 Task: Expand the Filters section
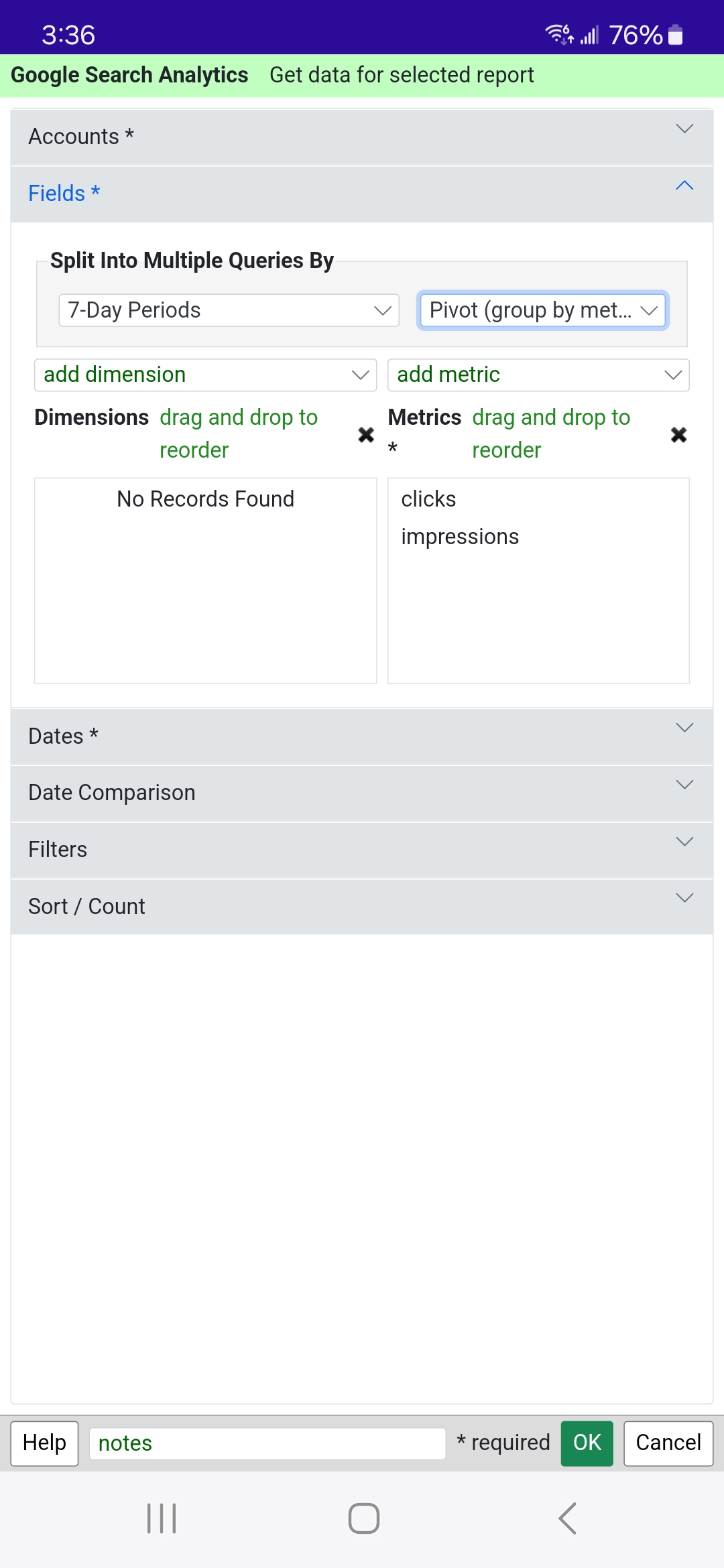coord(362,850)
